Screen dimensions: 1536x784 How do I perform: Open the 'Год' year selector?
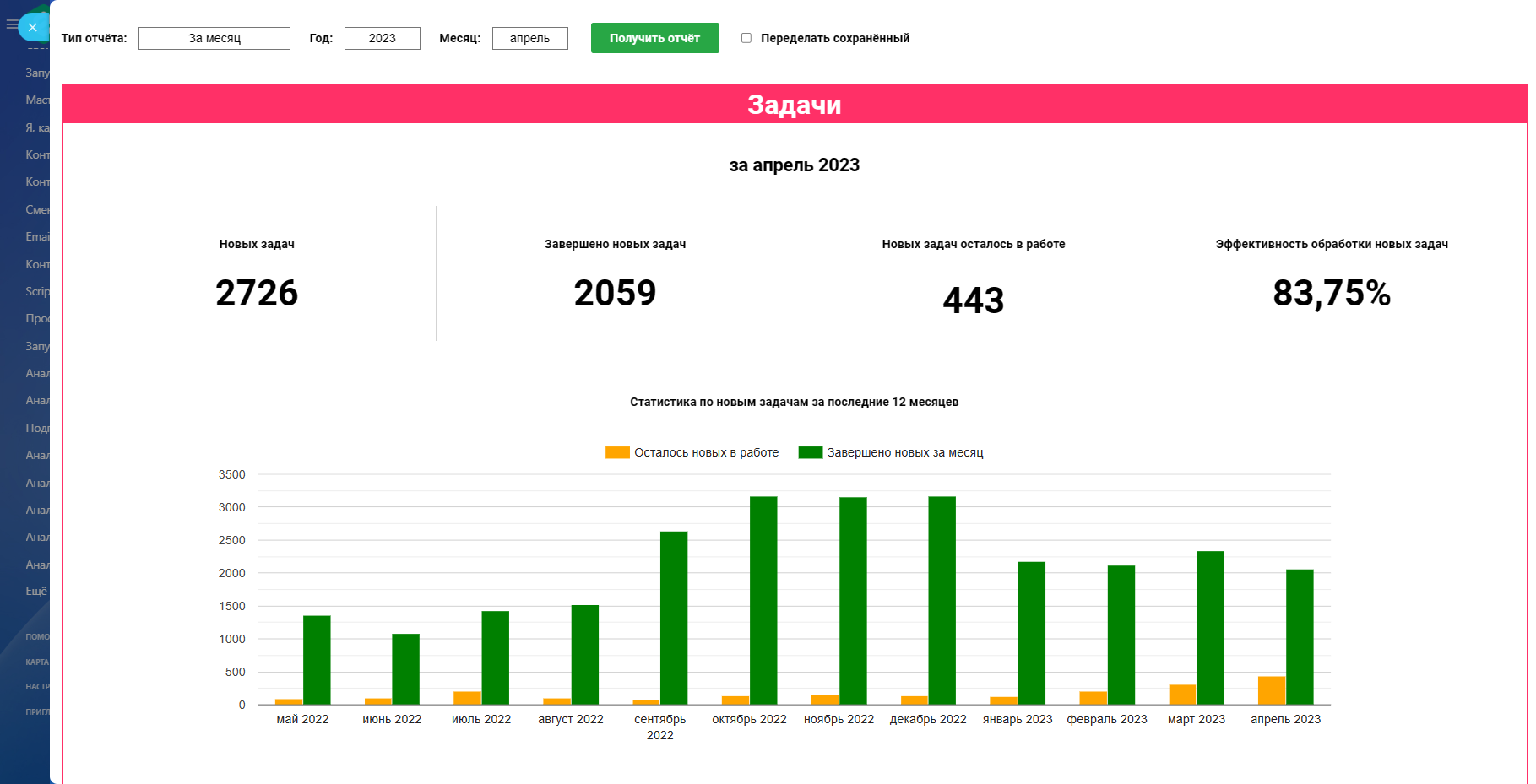382,38
